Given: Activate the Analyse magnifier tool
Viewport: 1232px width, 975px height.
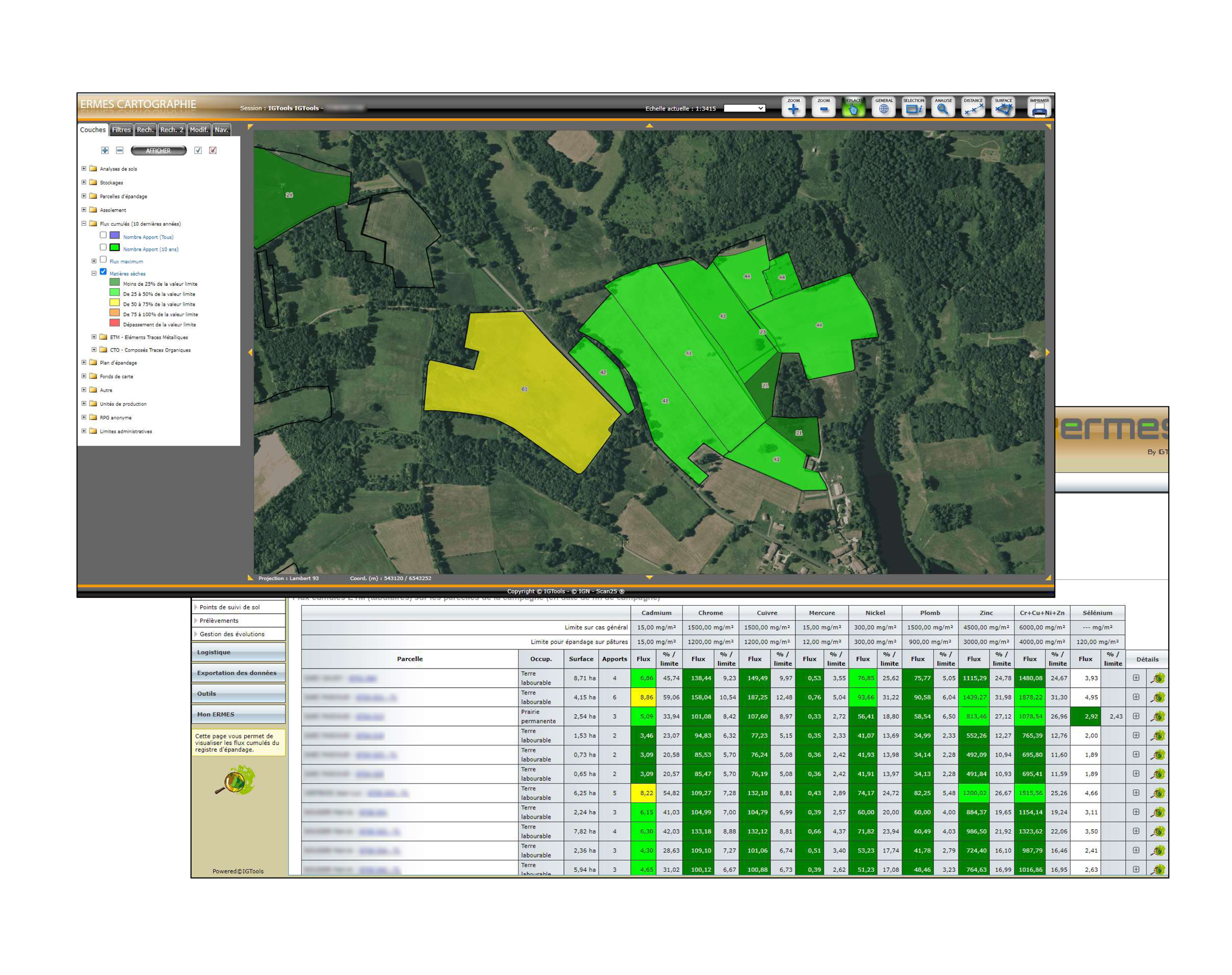Looking at the screenshot, I should (x=942, y=107).
